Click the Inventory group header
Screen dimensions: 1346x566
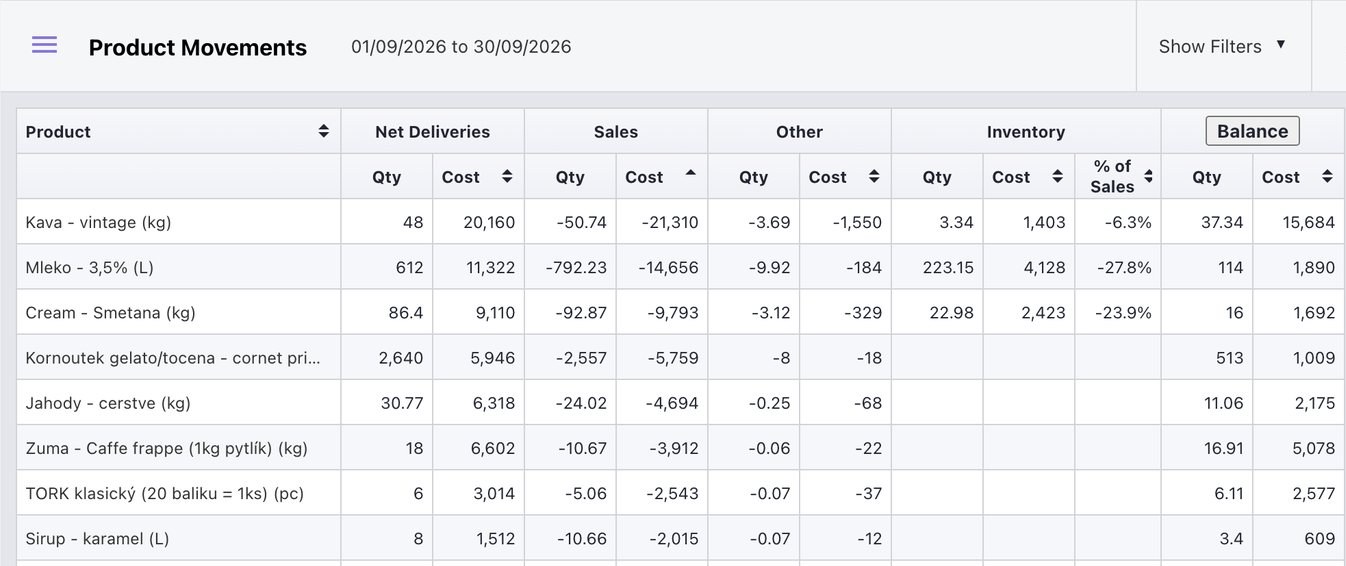coord(1026,131)
